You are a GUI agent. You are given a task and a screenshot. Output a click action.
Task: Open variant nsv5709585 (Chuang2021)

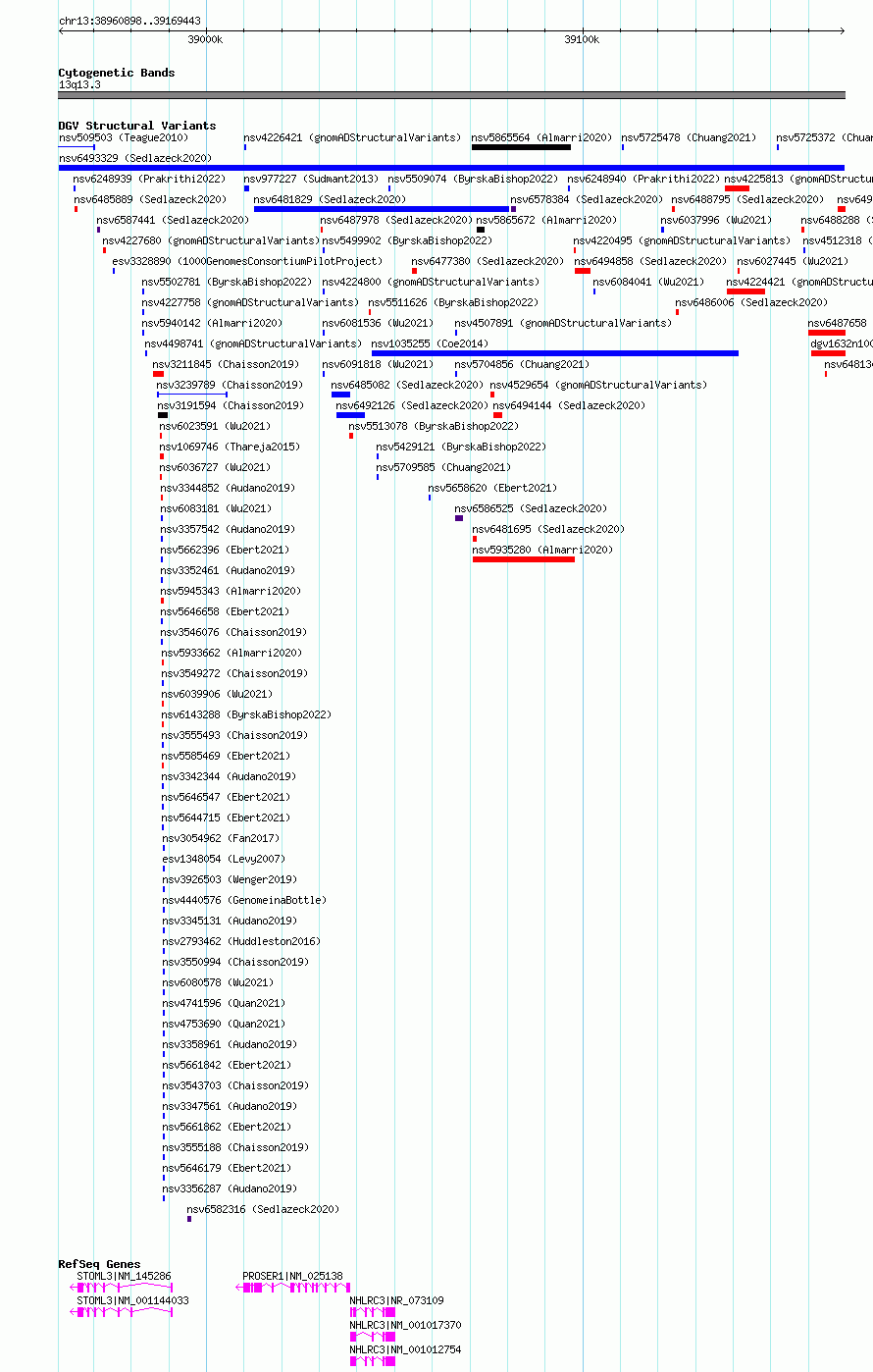tap(443, 468)
